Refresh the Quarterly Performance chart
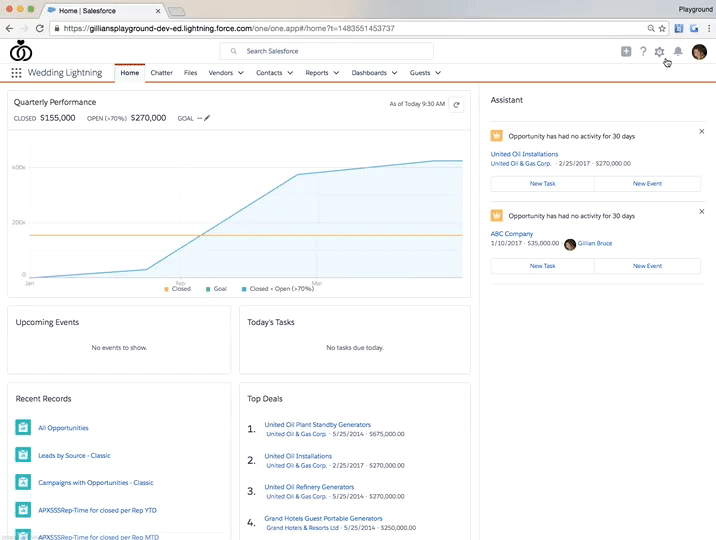 point(456,105)
